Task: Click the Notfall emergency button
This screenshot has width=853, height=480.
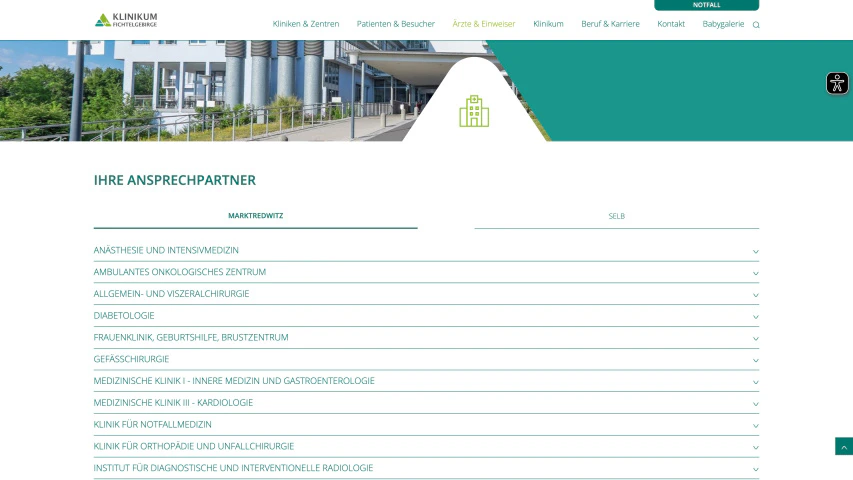Action: click(706, 5)
